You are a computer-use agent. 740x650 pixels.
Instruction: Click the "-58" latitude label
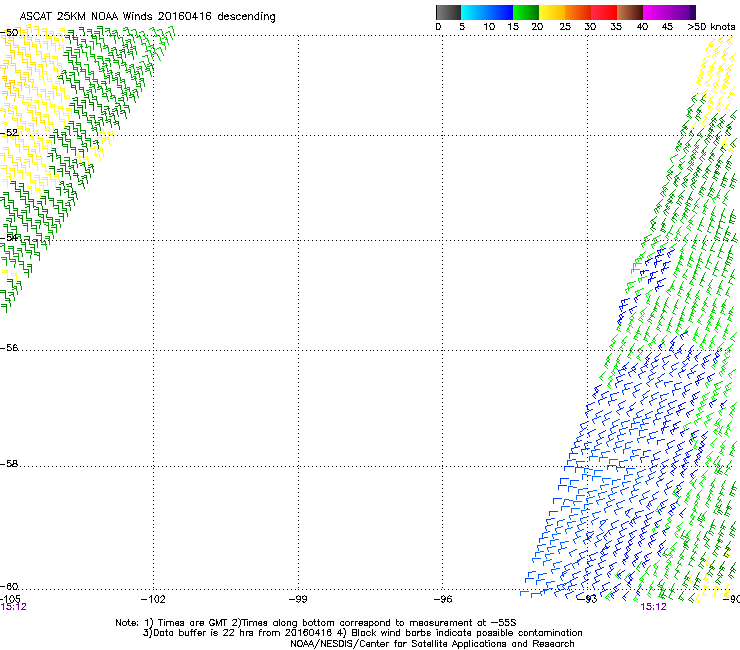pos(9,464)
